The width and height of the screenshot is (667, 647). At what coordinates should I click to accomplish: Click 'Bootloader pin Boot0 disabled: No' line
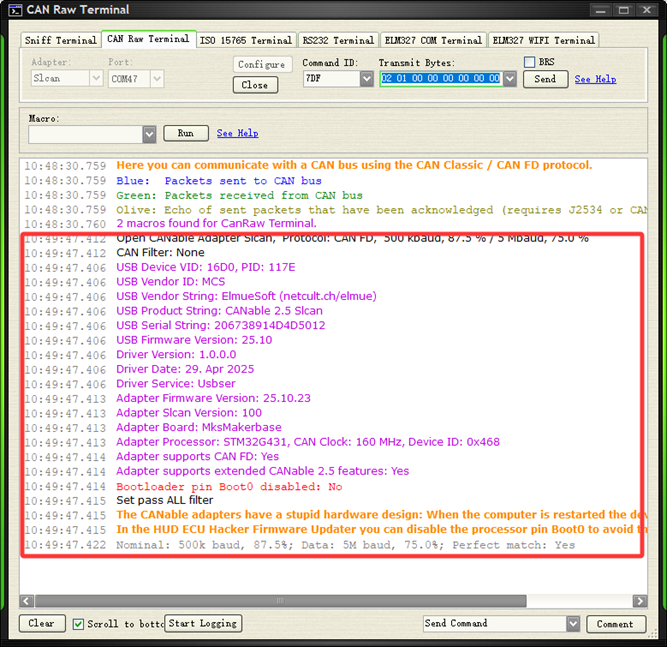coord(229,487)
